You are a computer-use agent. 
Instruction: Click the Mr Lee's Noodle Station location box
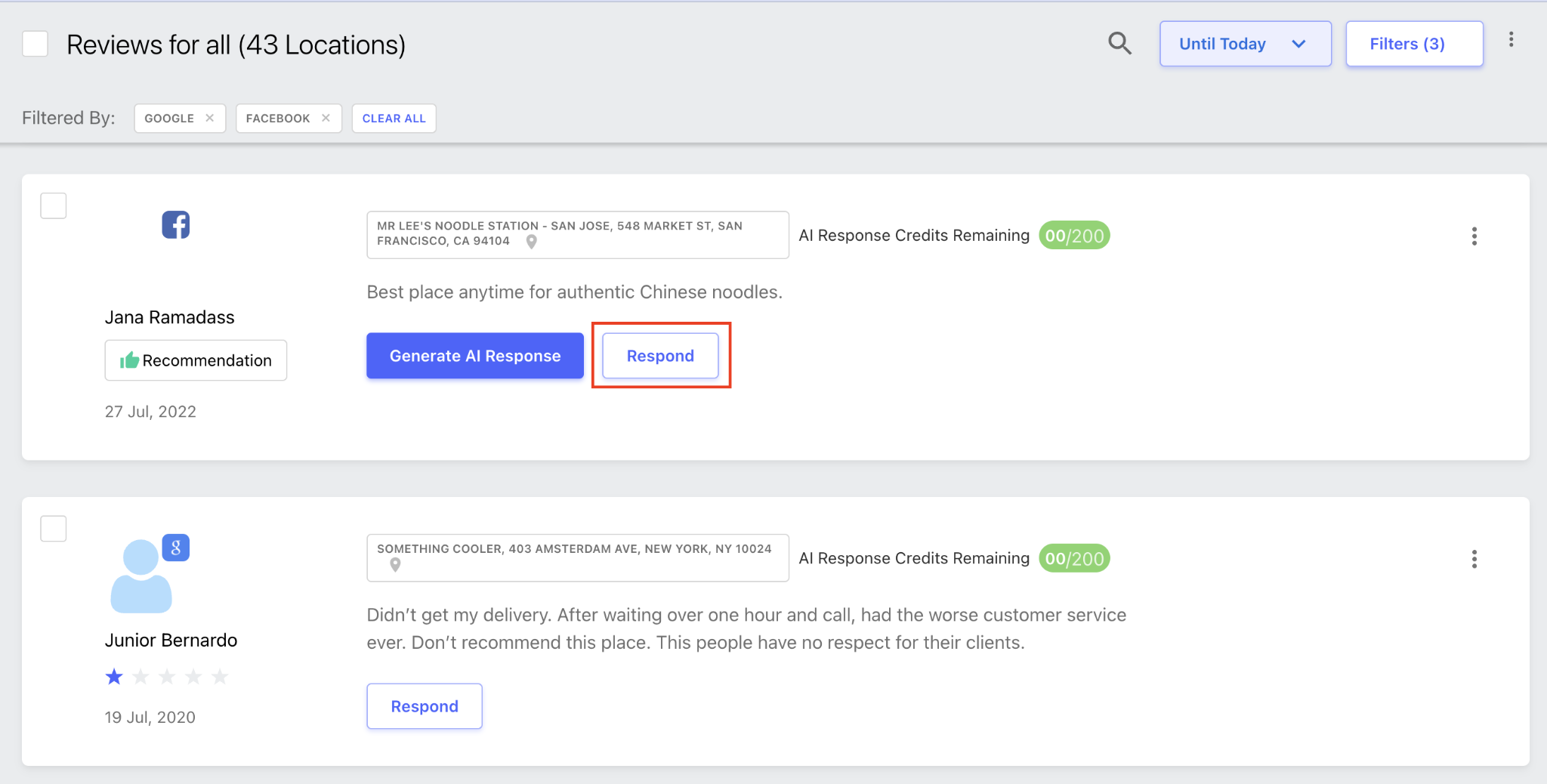(x=578, y=235)
